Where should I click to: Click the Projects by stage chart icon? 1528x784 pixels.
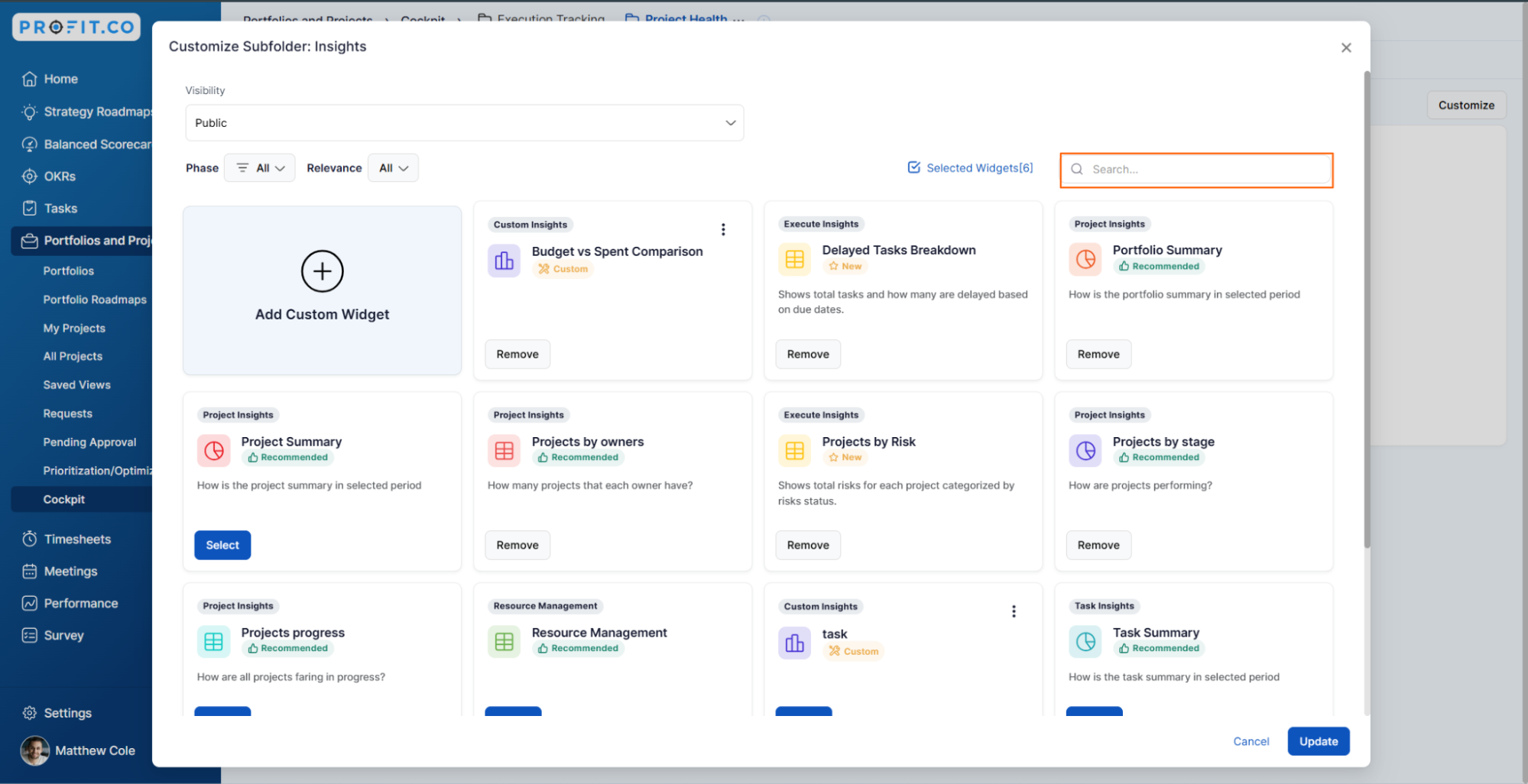pyautogui.click(x=1085, y=451)
